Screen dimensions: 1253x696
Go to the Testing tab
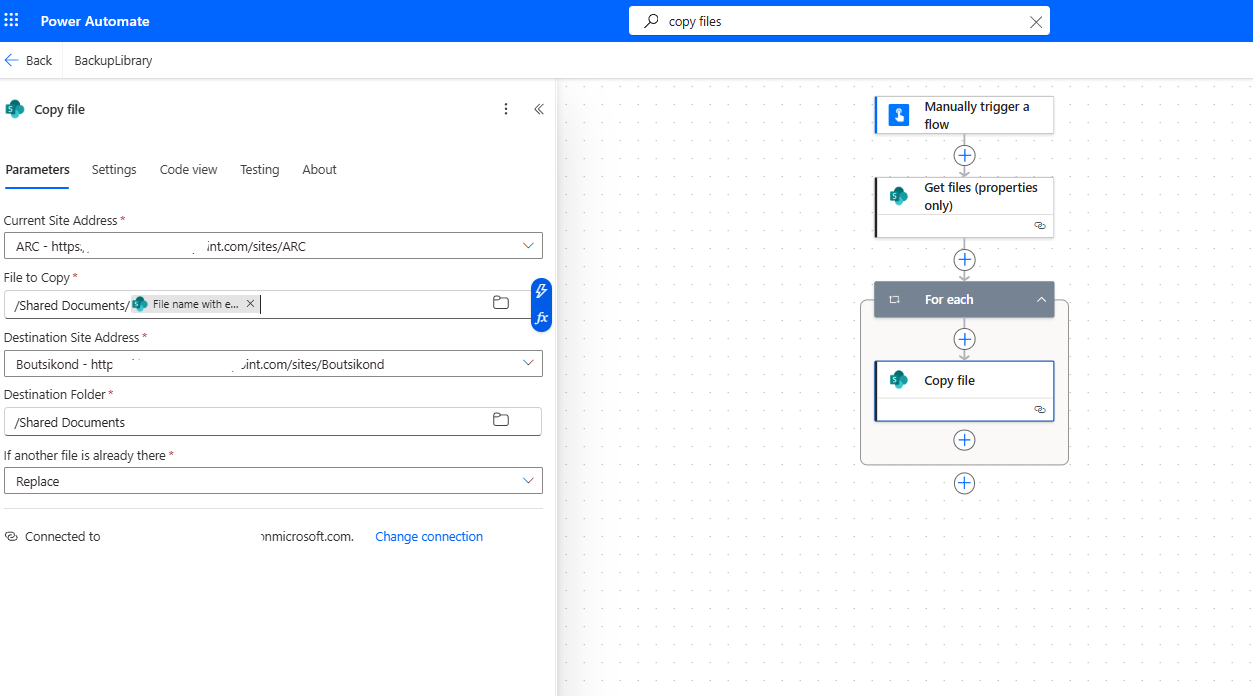[x=259, y=170]
